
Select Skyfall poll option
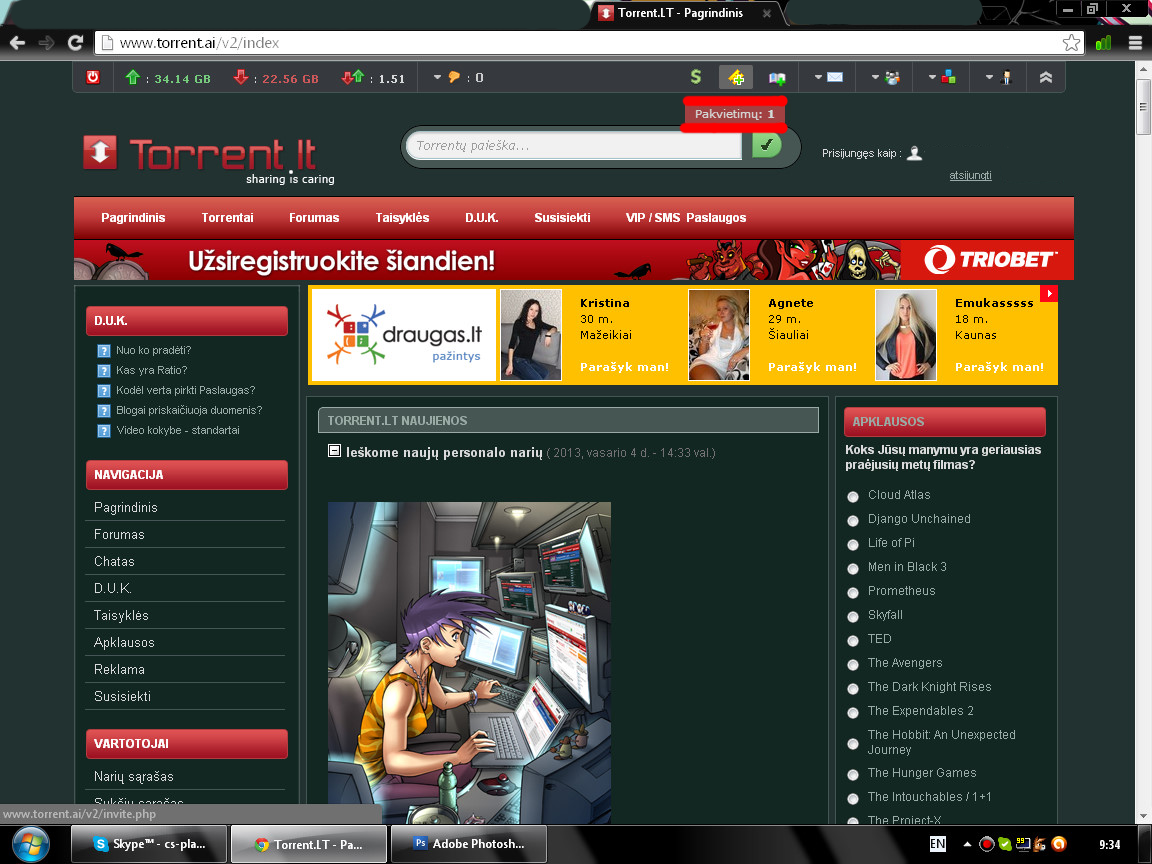[x=853, y=616]
